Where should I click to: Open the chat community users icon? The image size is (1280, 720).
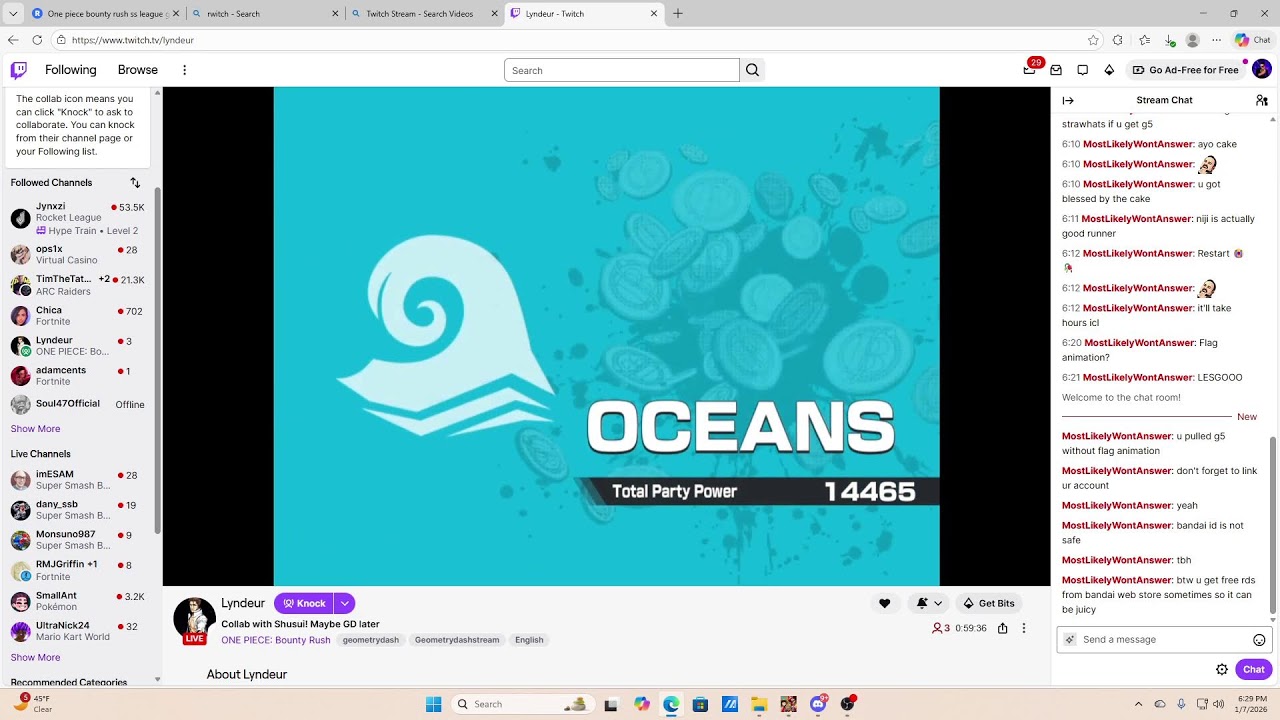click(1262, 100)
